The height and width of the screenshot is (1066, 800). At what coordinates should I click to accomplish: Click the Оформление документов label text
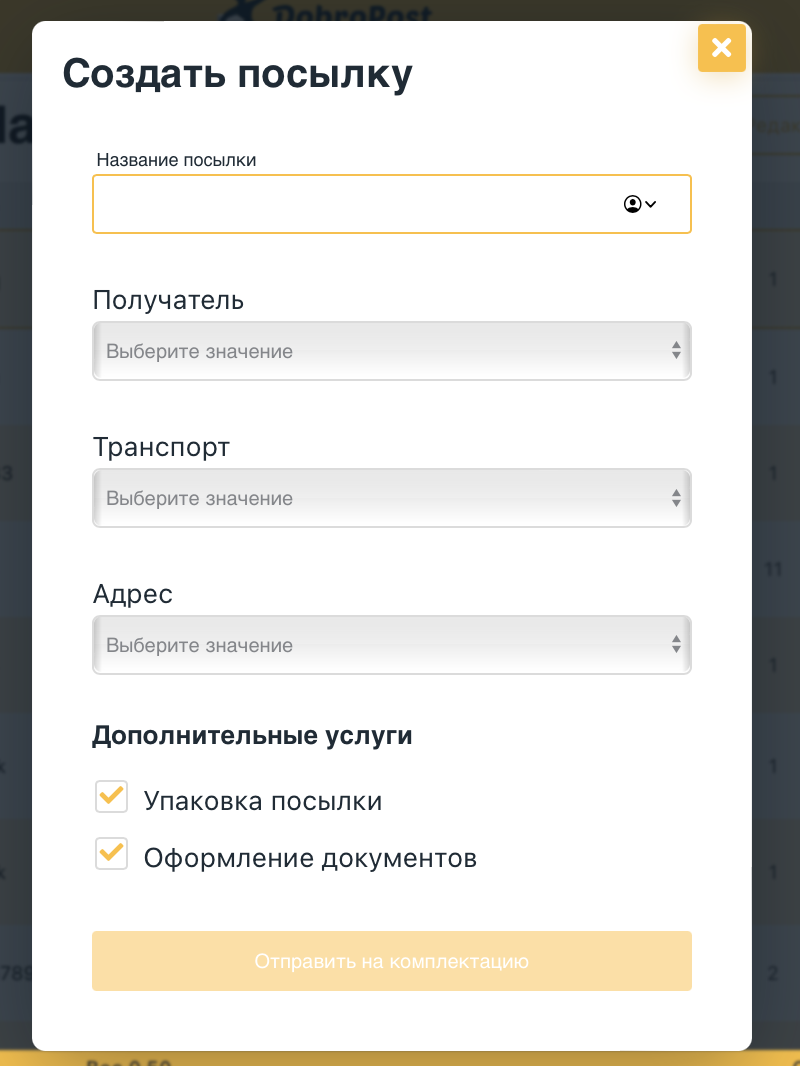click(x=310, y=858)
